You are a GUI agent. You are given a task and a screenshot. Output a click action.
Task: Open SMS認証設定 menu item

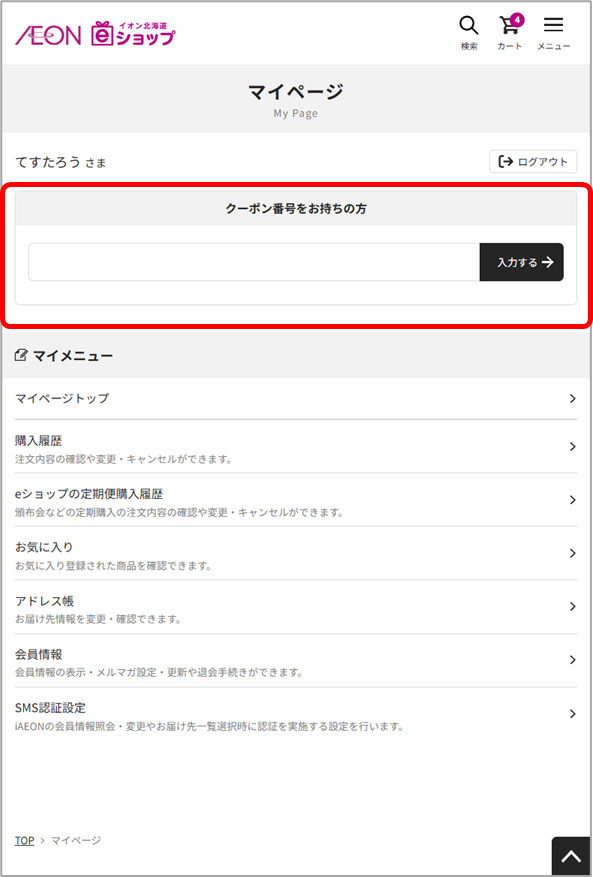pos(295,714)
